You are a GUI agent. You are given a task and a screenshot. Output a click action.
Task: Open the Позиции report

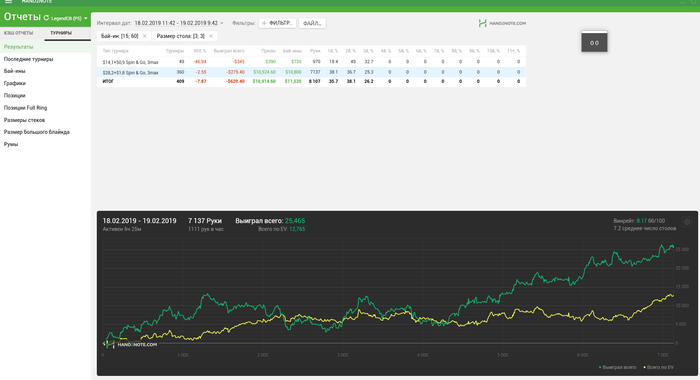tap(15, 96)
